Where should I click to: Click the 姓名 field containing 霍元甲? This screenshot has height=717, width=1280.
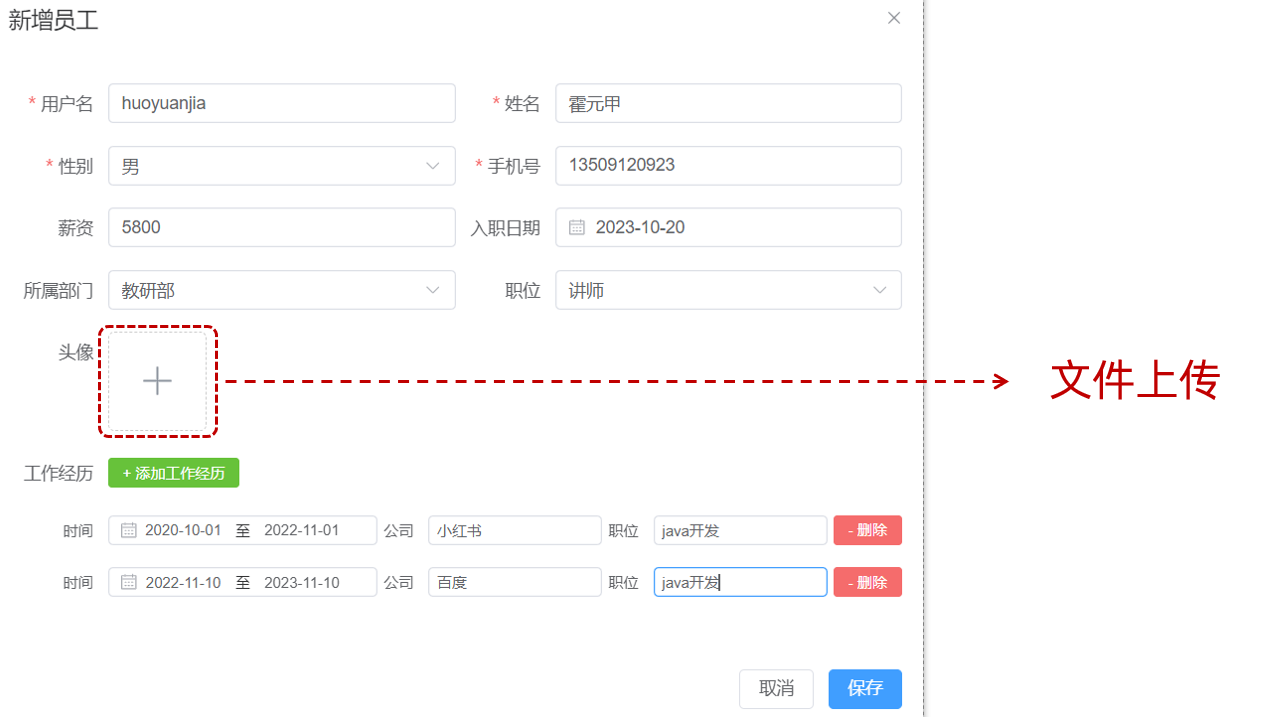(x=728, y=103)
